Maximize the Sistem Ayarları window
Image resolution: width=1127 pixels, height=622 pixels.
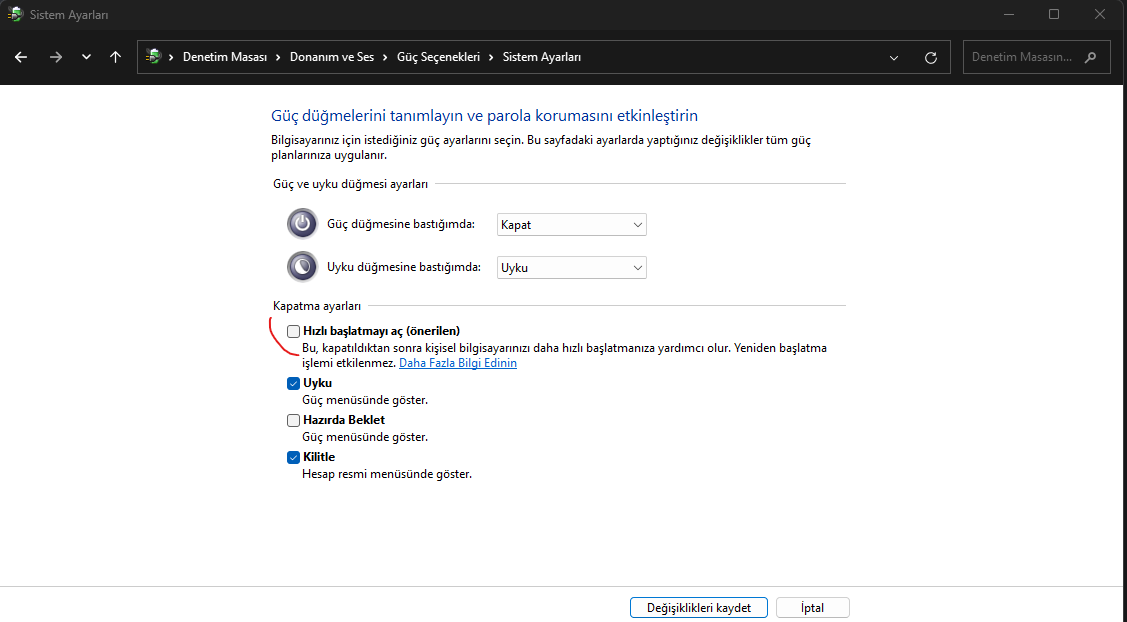pyautogui.click(x=1054, y=14)
